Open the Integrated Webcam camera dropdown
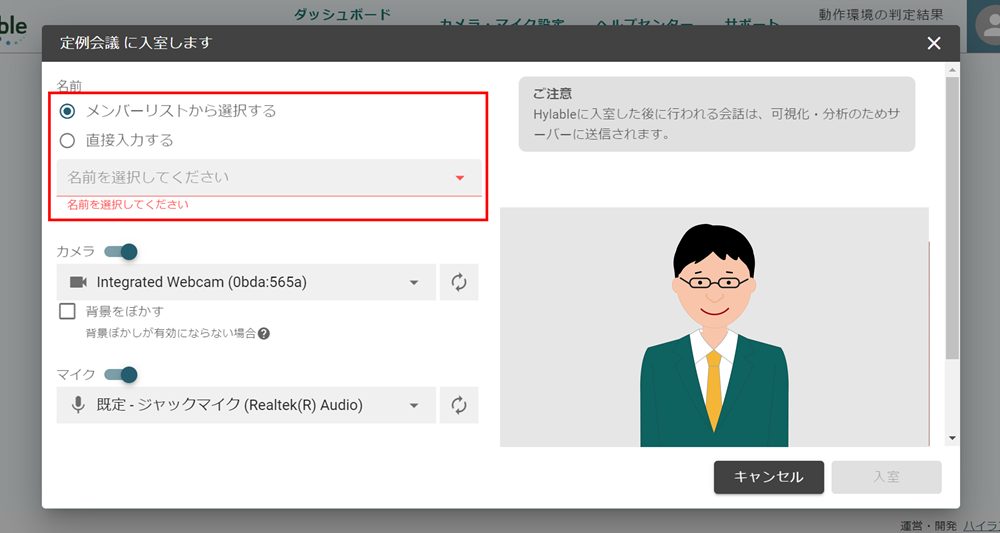This screenshot has height=533, width=1000. click(x=246, y=282)
